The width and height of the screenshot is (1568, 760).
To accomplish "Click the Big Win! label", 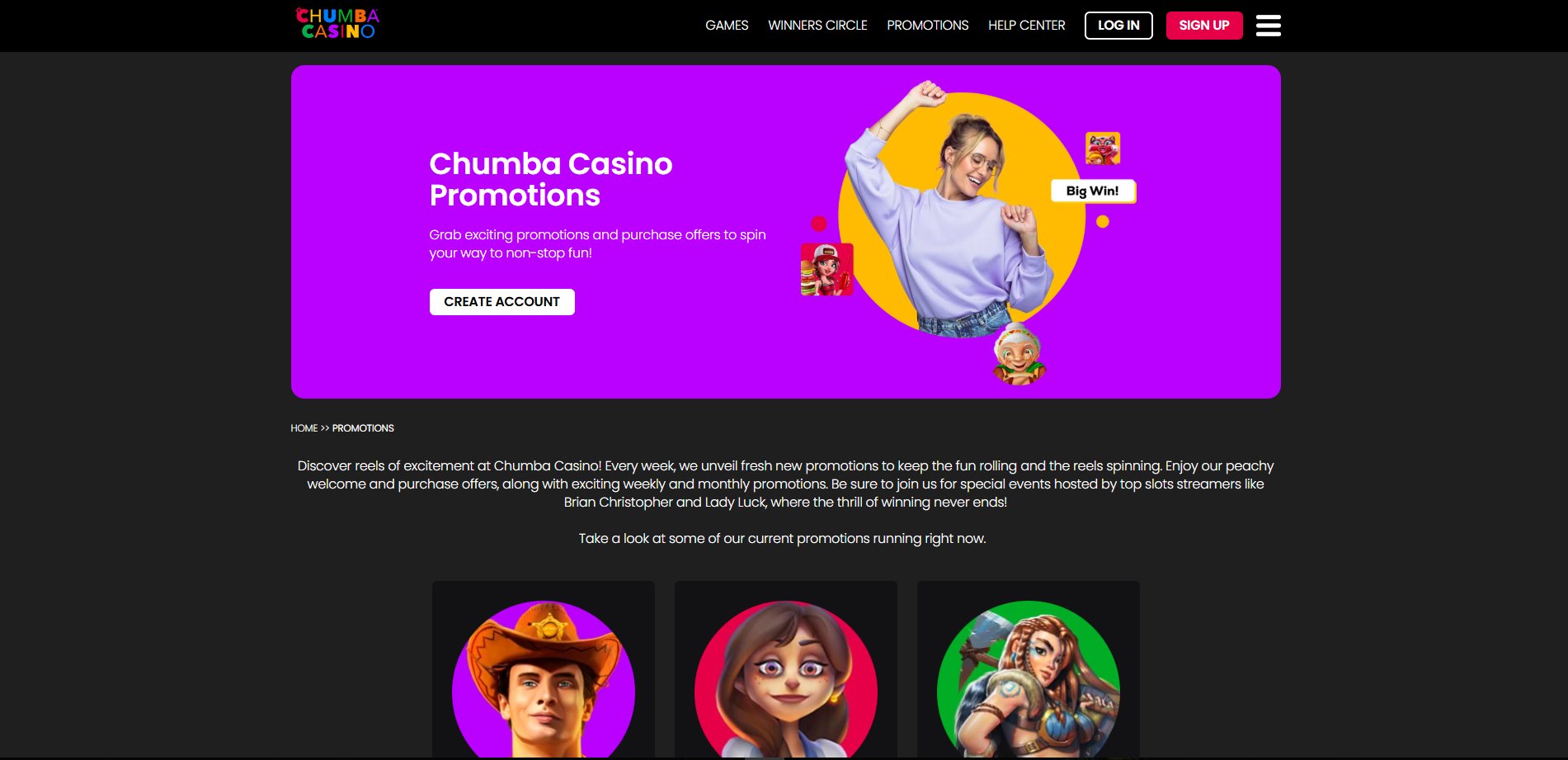I will (1093, 191).
